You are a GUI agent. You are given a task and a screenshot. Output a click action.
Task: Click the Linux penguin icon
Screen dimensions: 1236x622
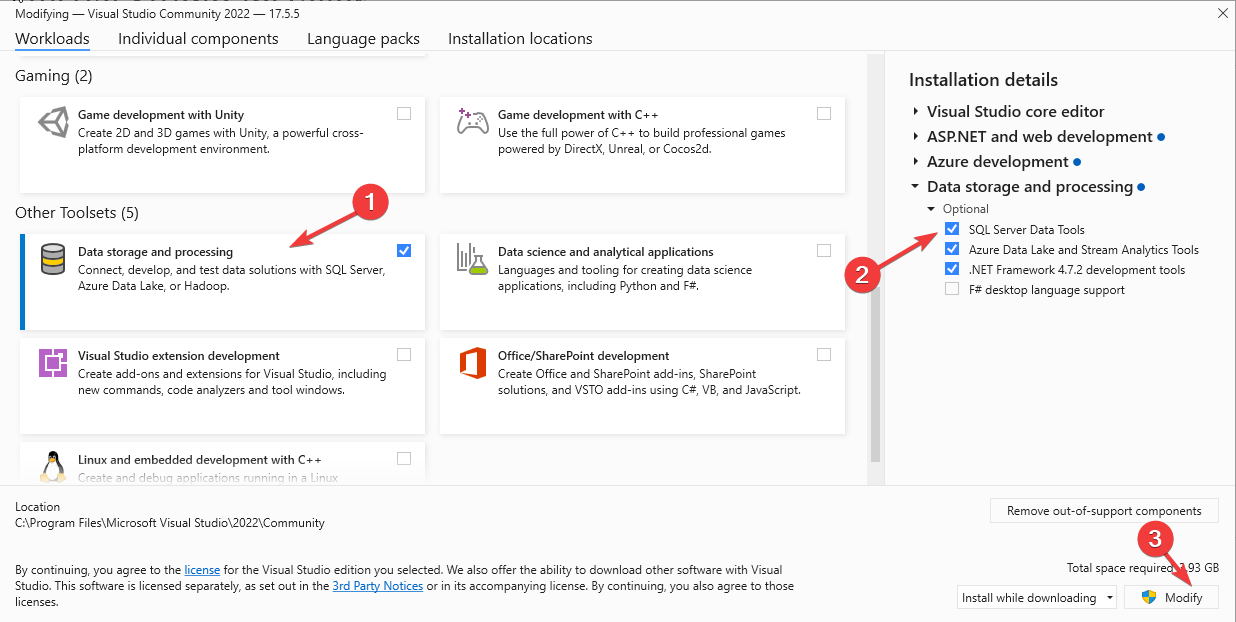[53, 466]
